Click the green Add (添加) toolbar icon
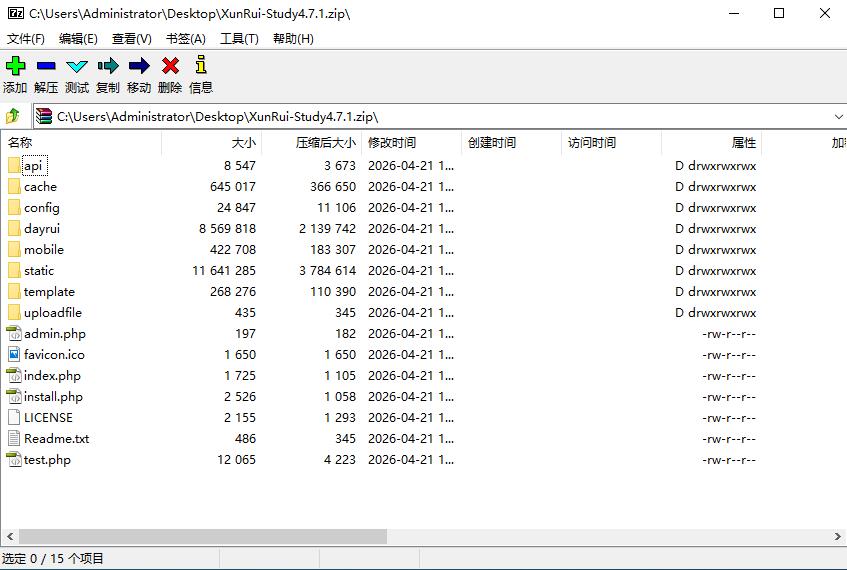Viewport: 847px width, 570px height. pos(15,66)
